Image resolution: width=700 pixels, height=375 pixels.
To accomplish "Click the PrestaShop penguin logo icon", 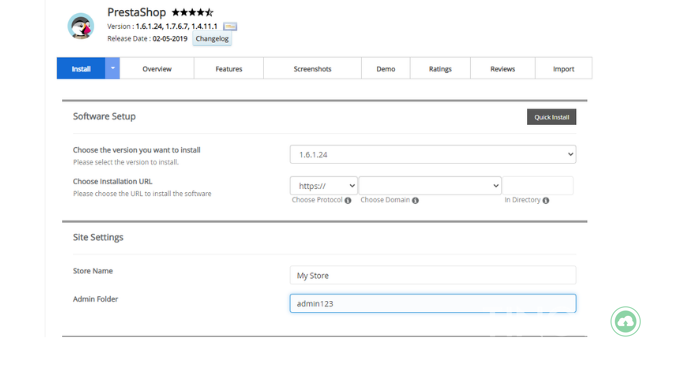I will coord(81,26).
